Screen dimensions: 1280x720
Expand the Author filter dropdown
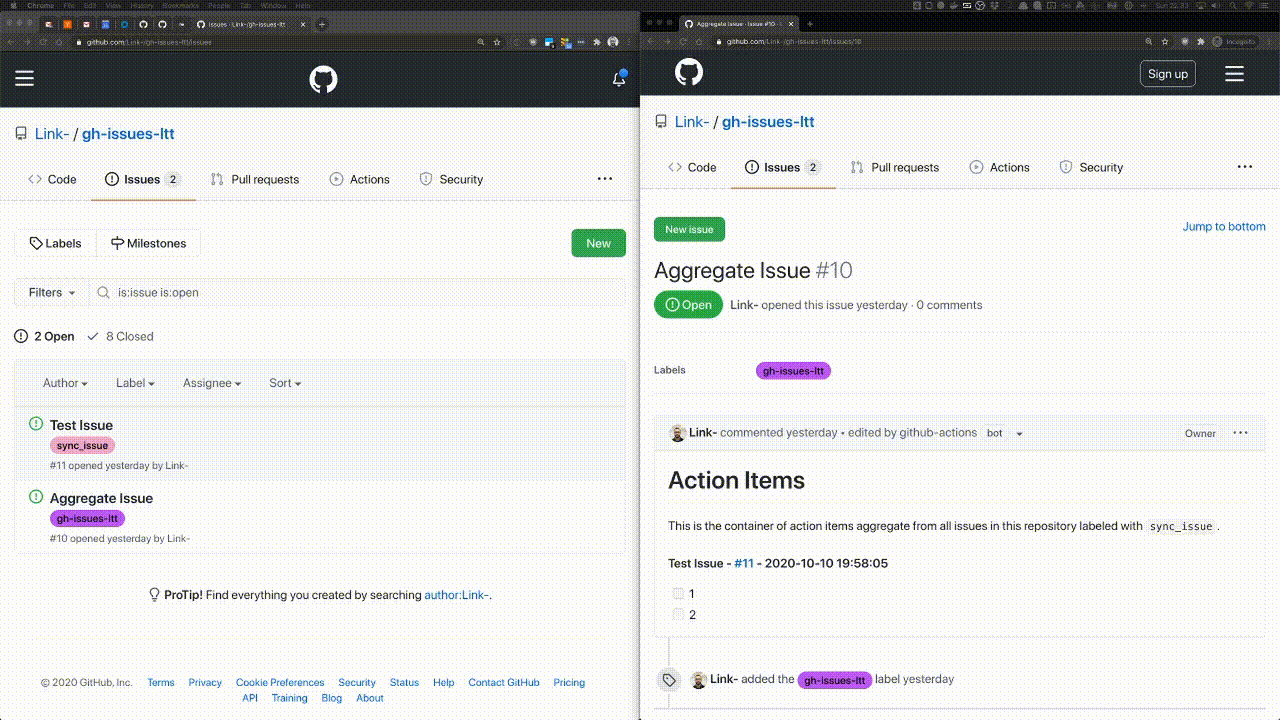pyautogui.click(x=65, y=383)
